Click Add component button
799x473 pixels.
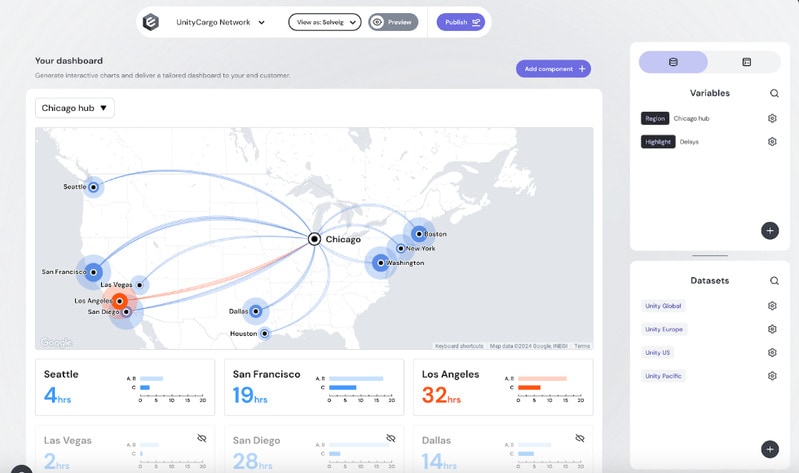553,69
